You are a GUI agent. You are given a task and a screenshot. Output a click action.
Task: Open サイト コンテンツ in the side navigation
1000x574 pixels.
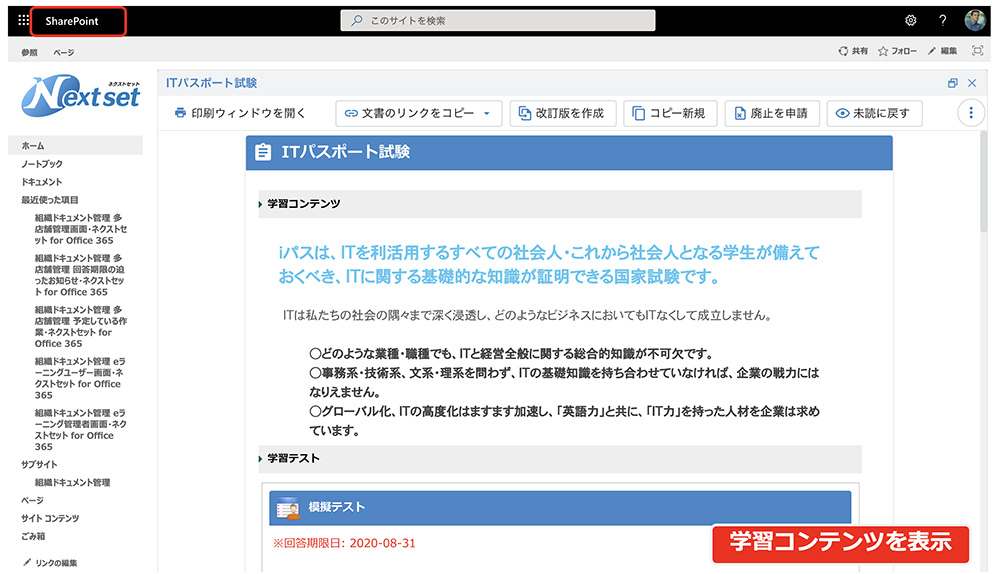click(x=50, y=518)
